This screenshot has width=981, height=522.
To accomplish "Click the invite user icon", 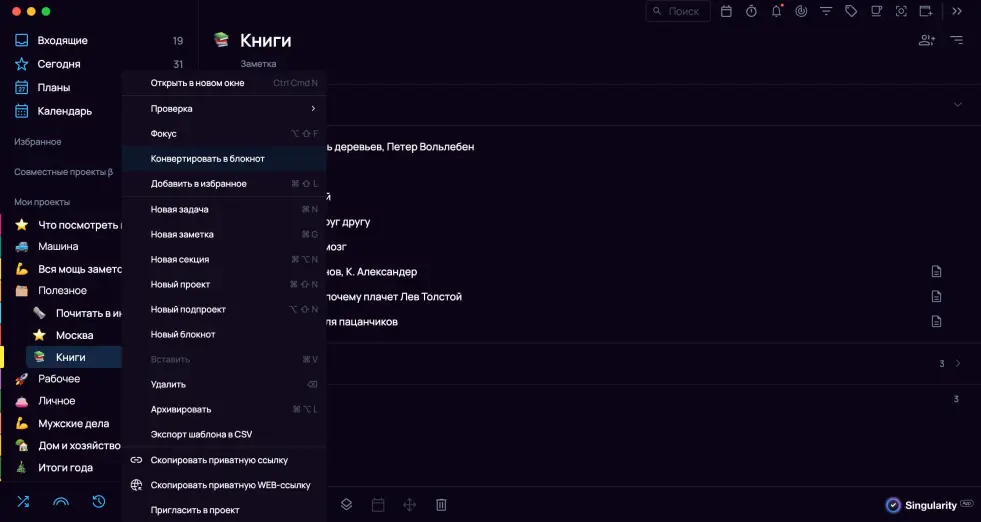I will (926, 40).
